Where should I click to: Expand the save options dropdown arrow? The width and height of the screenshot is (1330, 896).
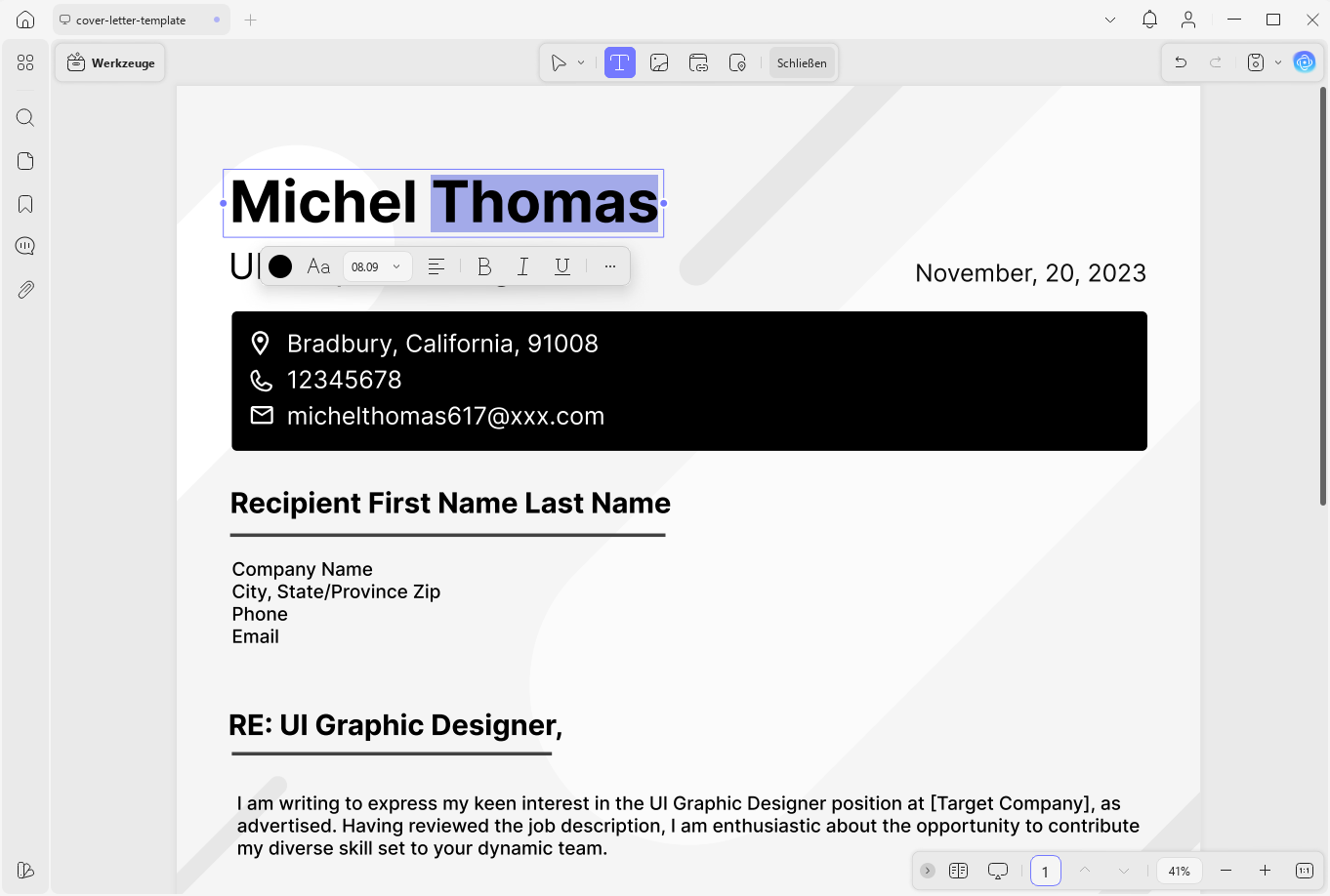[x=1278, y=62]
